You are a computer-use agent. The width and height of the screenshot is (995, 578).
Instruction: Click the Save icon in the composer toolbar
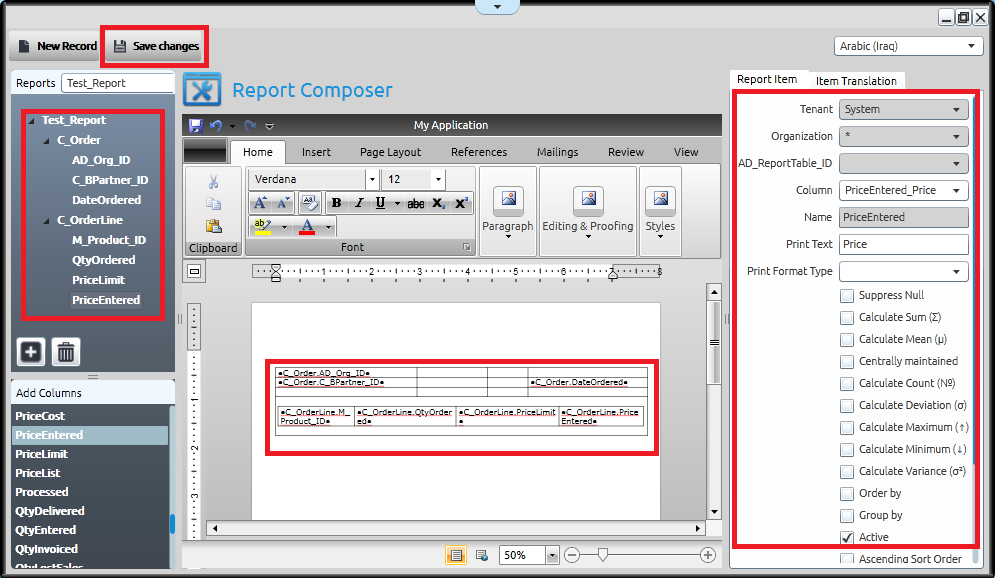[195, 125]
